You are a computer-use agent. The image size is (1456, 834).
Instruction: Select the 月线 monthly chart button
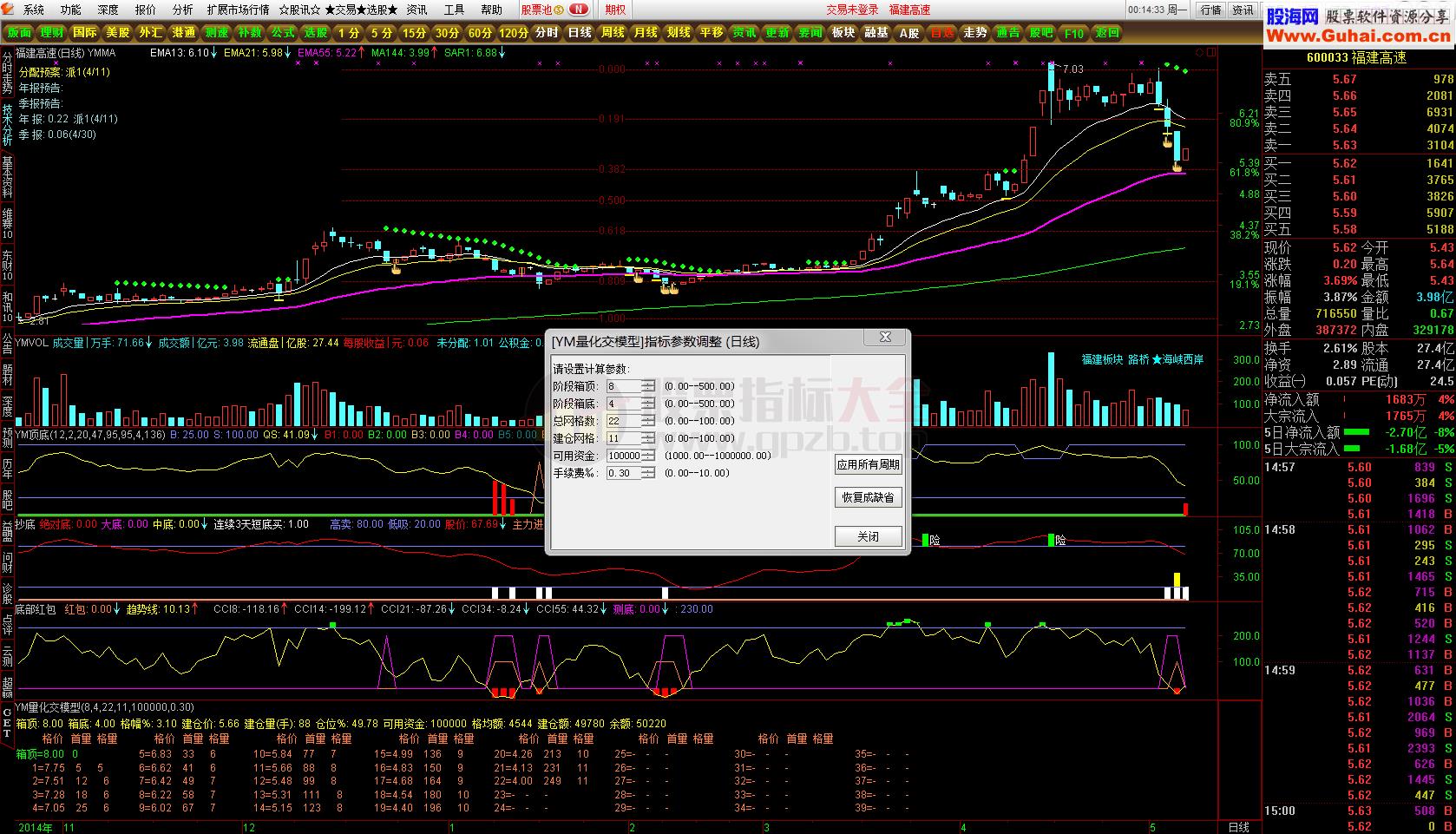[x=646, y=33]
